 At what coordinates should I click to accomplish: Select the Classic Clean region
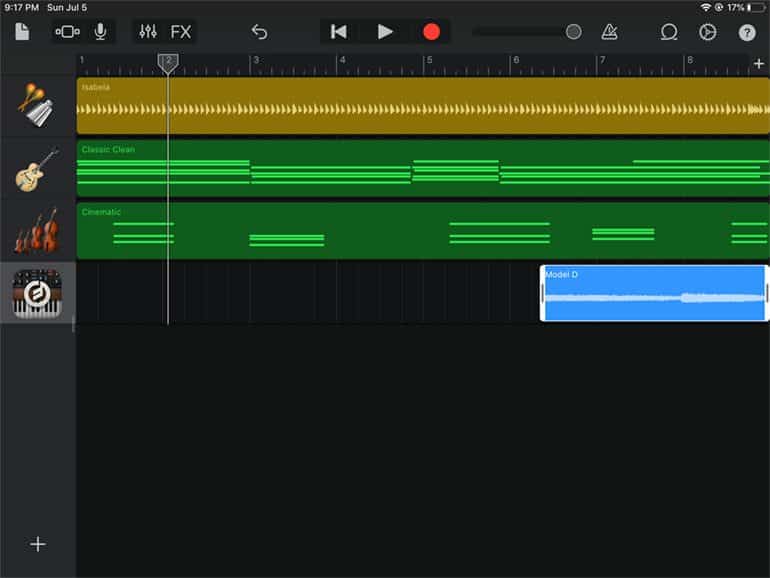tap(423, 168)
